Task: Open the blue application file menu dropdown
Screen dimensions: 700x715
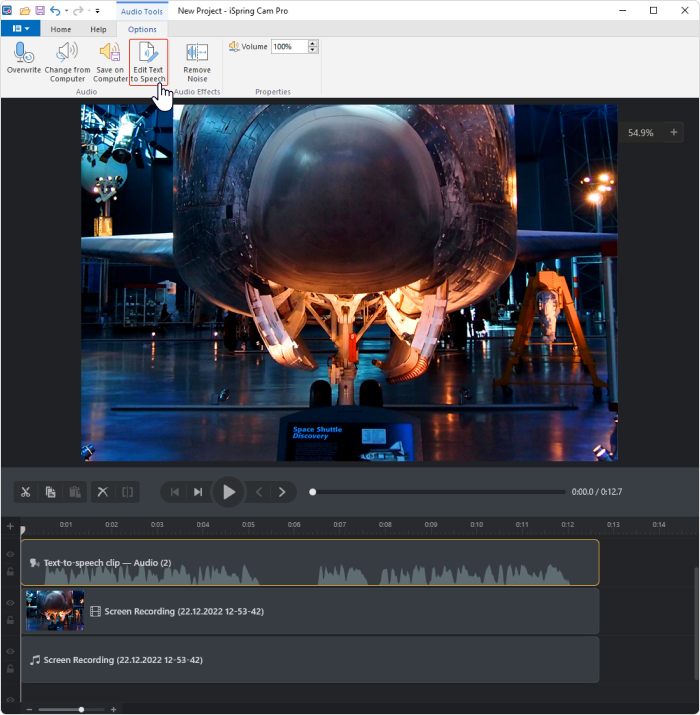Action: pyautogui.click(x=20, y=29)
